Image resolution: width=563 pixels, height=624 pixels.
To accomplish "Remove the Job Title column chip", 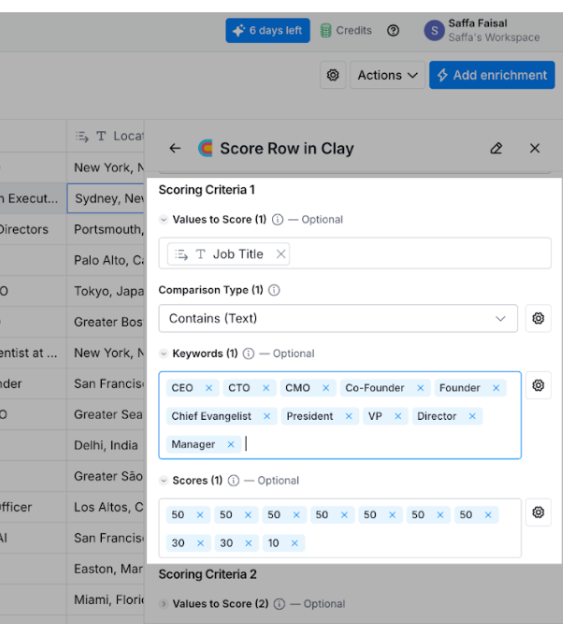I will click(x=281, y=254).
